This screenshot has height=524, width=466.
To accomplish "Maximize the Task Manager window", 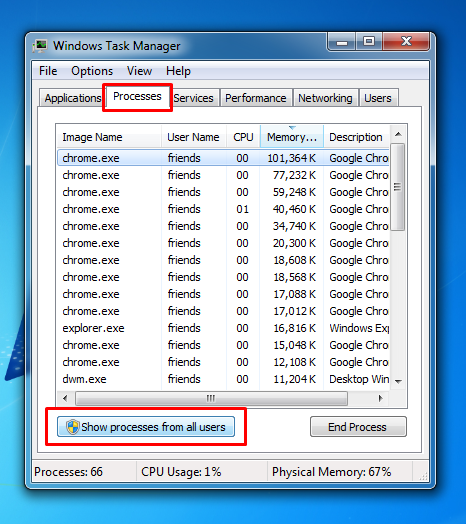I will [x=369, y=42].
